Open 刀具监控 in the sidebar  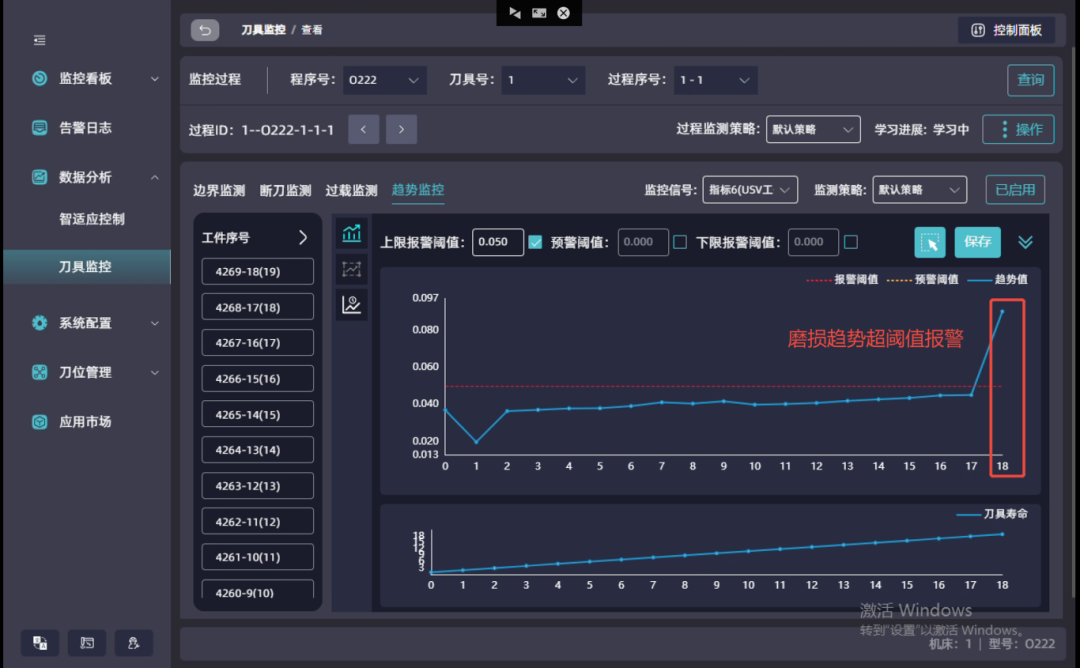click(x=87, y=267)
